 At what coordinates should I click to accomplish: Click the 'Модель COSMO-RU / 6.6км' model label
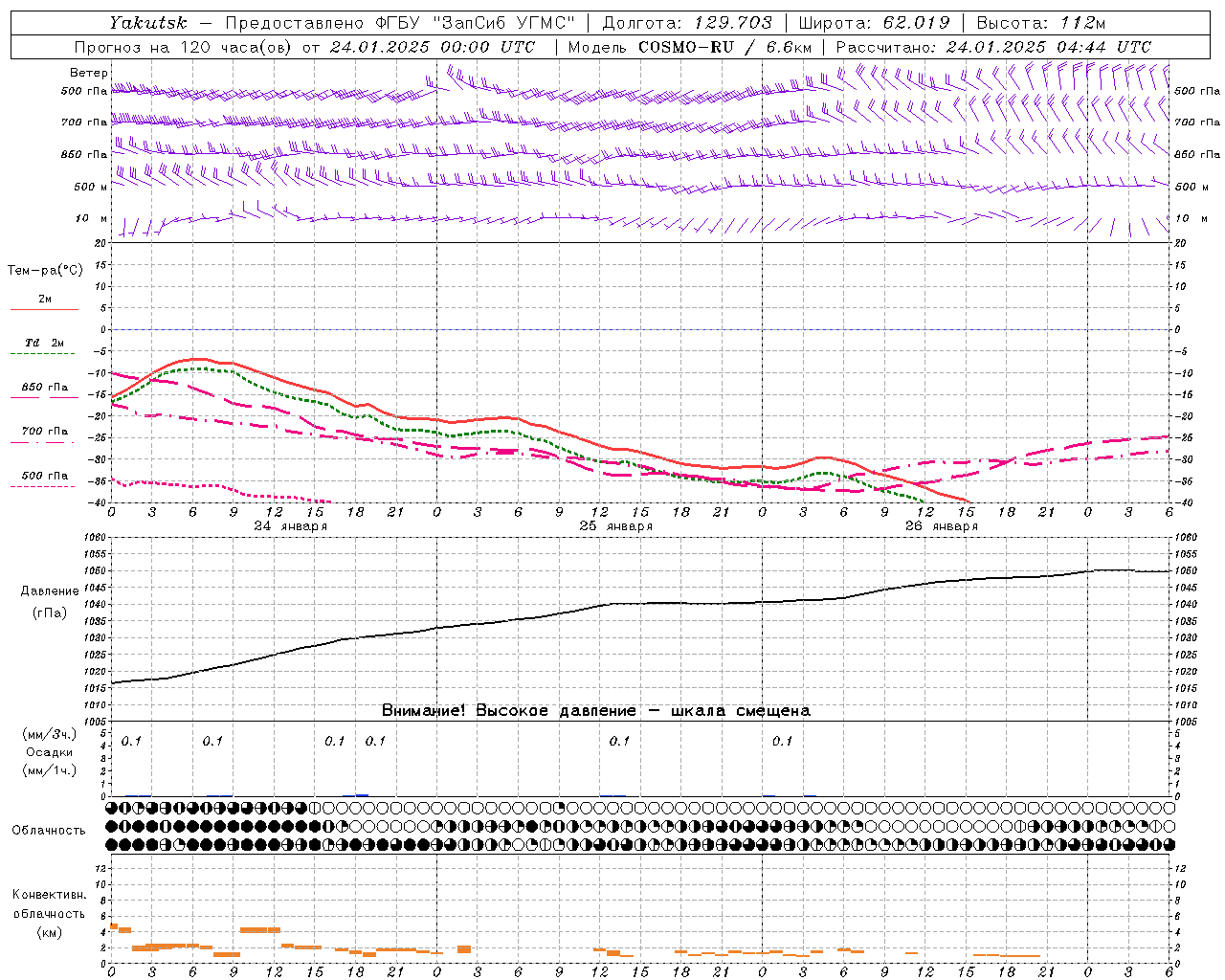[x=689, y=47]
